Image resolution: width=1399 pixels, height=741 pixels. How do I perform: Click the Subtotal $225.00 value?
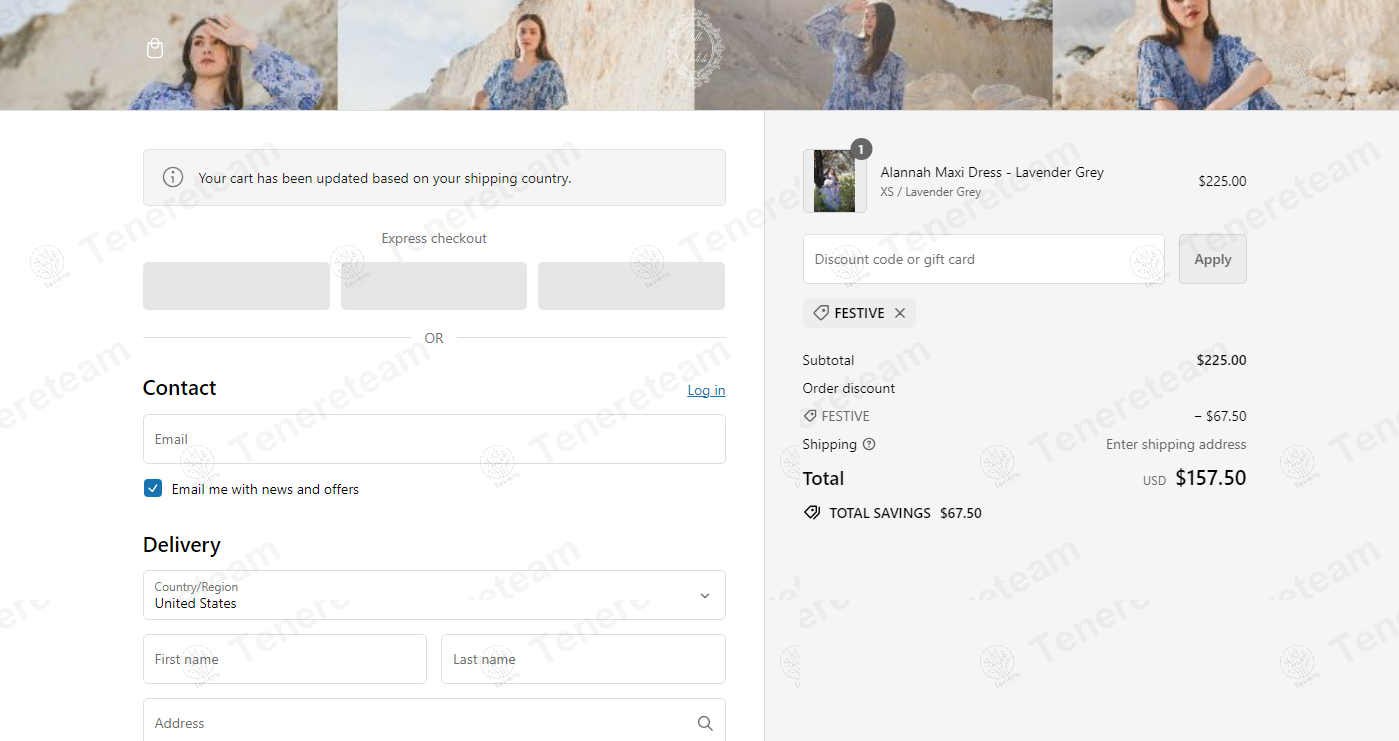click(1221, 360)
